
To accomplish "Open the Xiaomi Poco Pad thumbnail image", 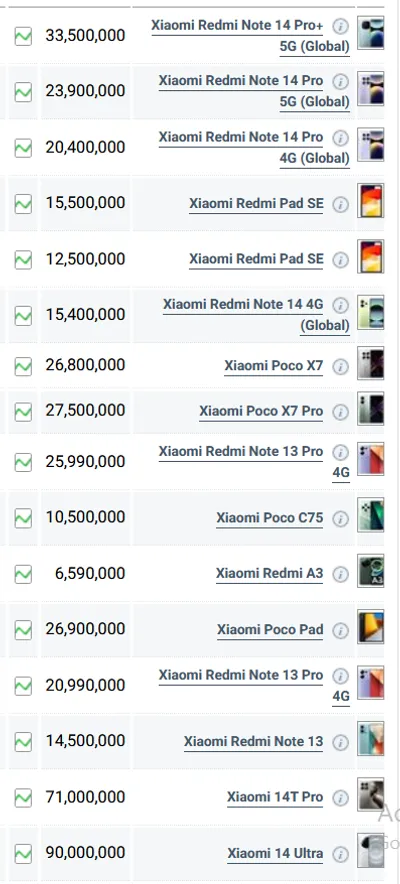I will 371,626.
